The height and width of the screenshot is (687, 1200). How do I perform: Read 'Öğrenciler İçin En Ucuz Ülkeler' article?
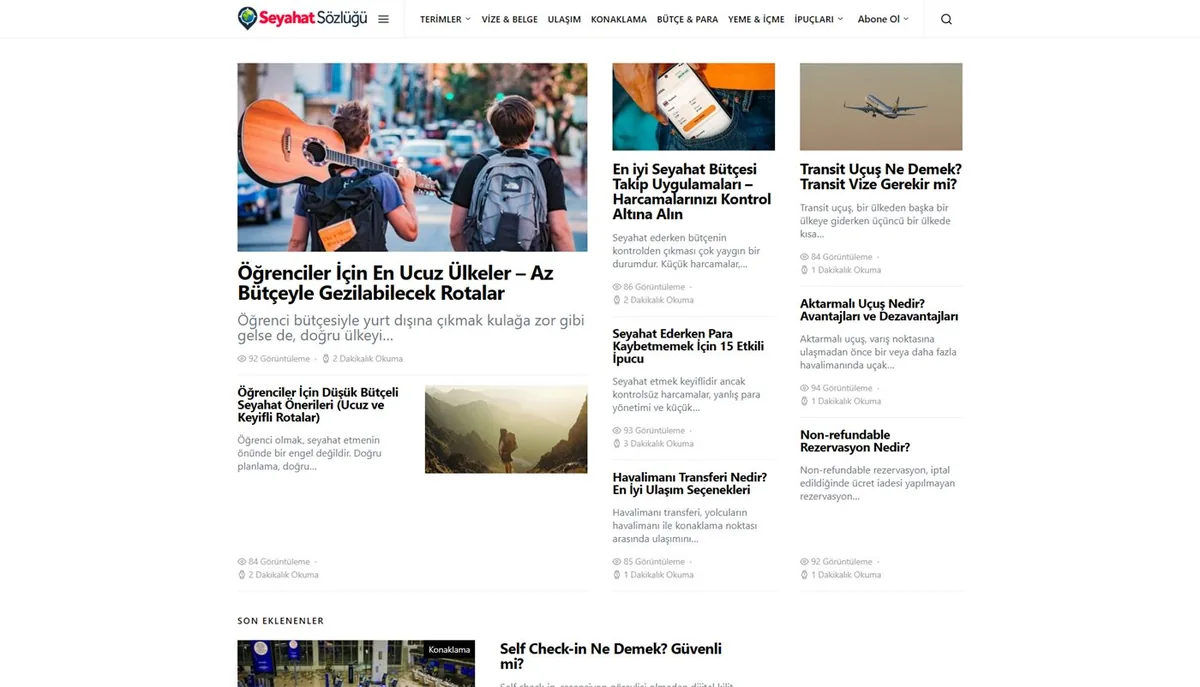(395, 283)
